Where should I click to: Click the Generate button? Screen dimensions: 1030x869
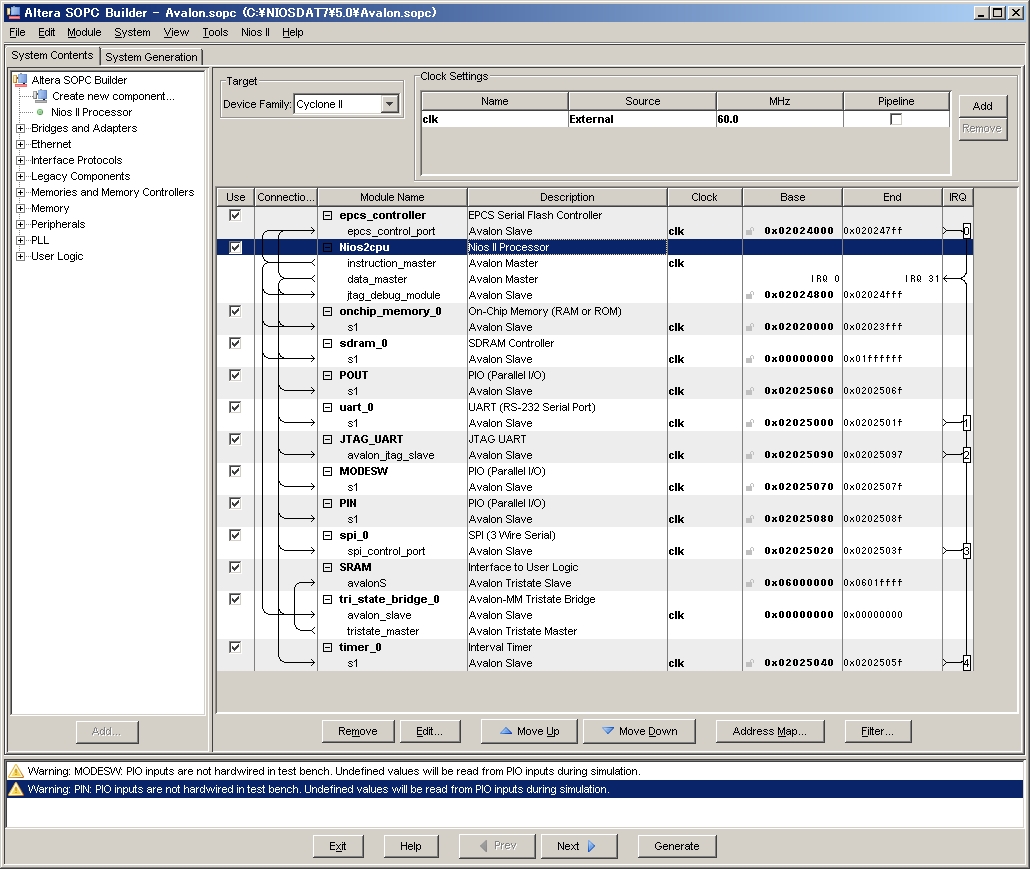tap(676, 846)
